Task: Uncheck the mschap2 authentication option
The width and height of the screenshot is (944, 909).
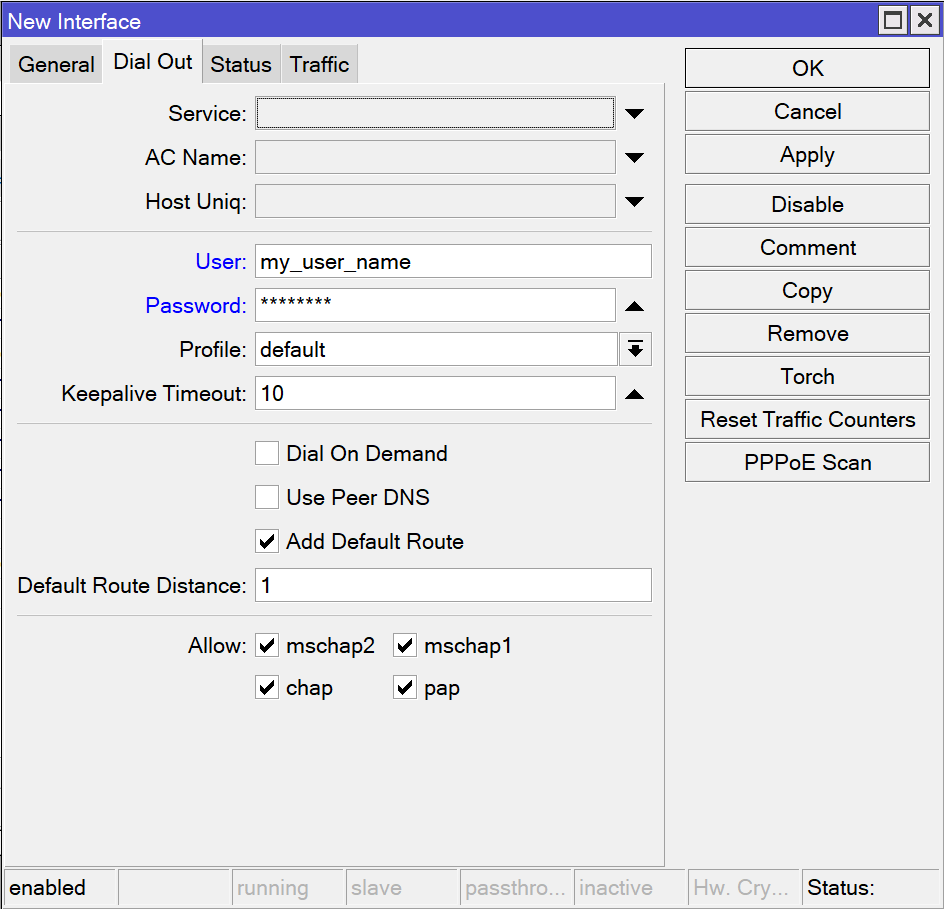Action: (x=267, y=646)
